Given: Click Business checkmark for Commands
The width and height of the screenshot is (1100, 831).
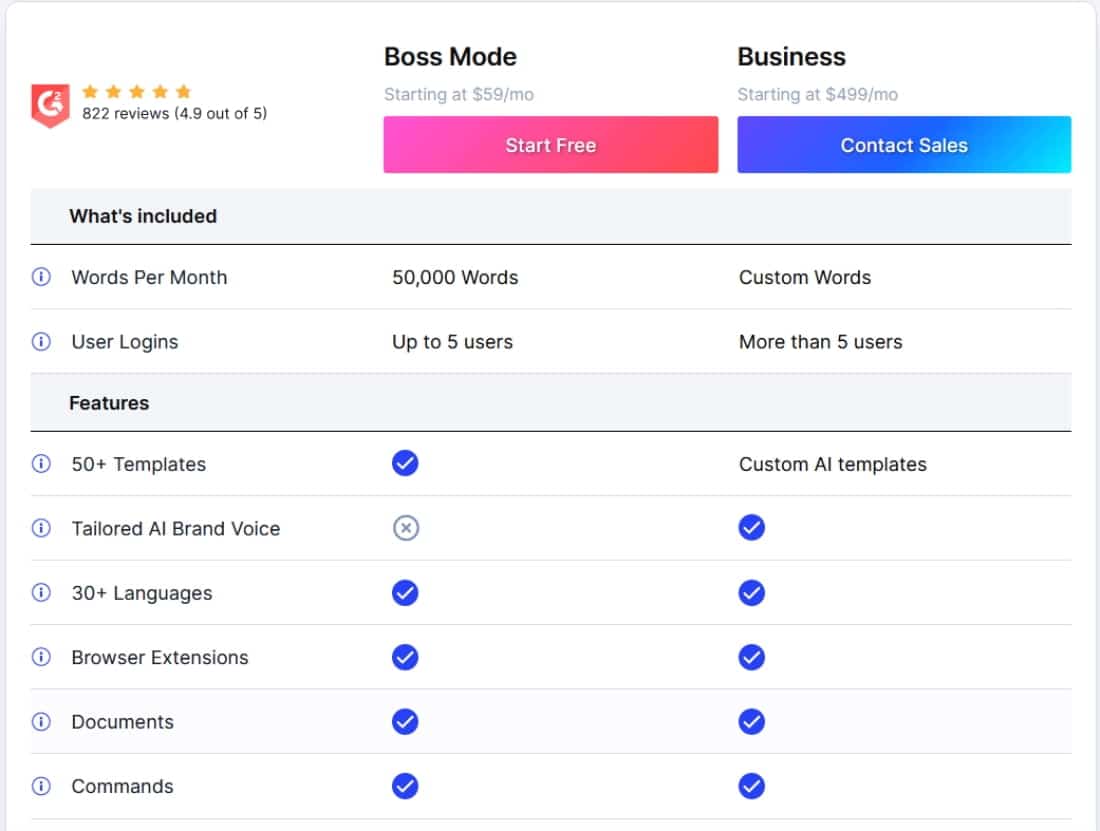Looking at the screenshot, I should [x=751, y=786].
